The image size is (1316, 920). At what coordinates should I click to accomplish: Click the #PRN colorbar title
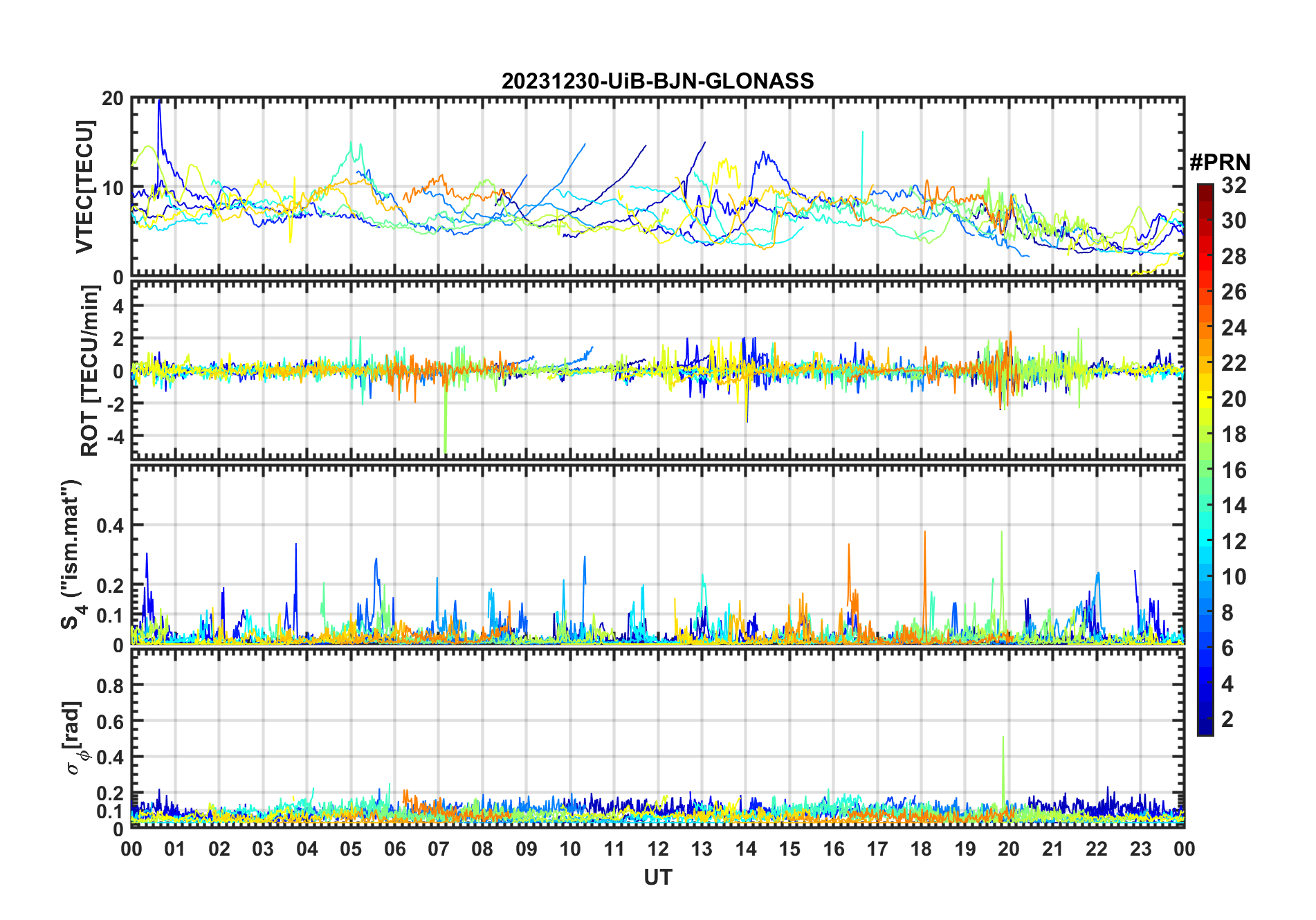[1220, 163]
